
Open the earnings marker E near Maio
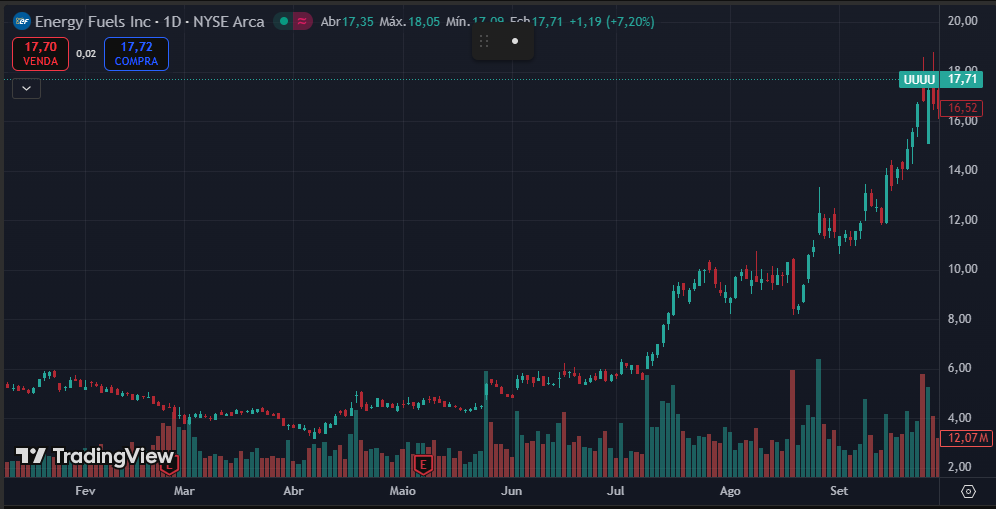[422, 465]
